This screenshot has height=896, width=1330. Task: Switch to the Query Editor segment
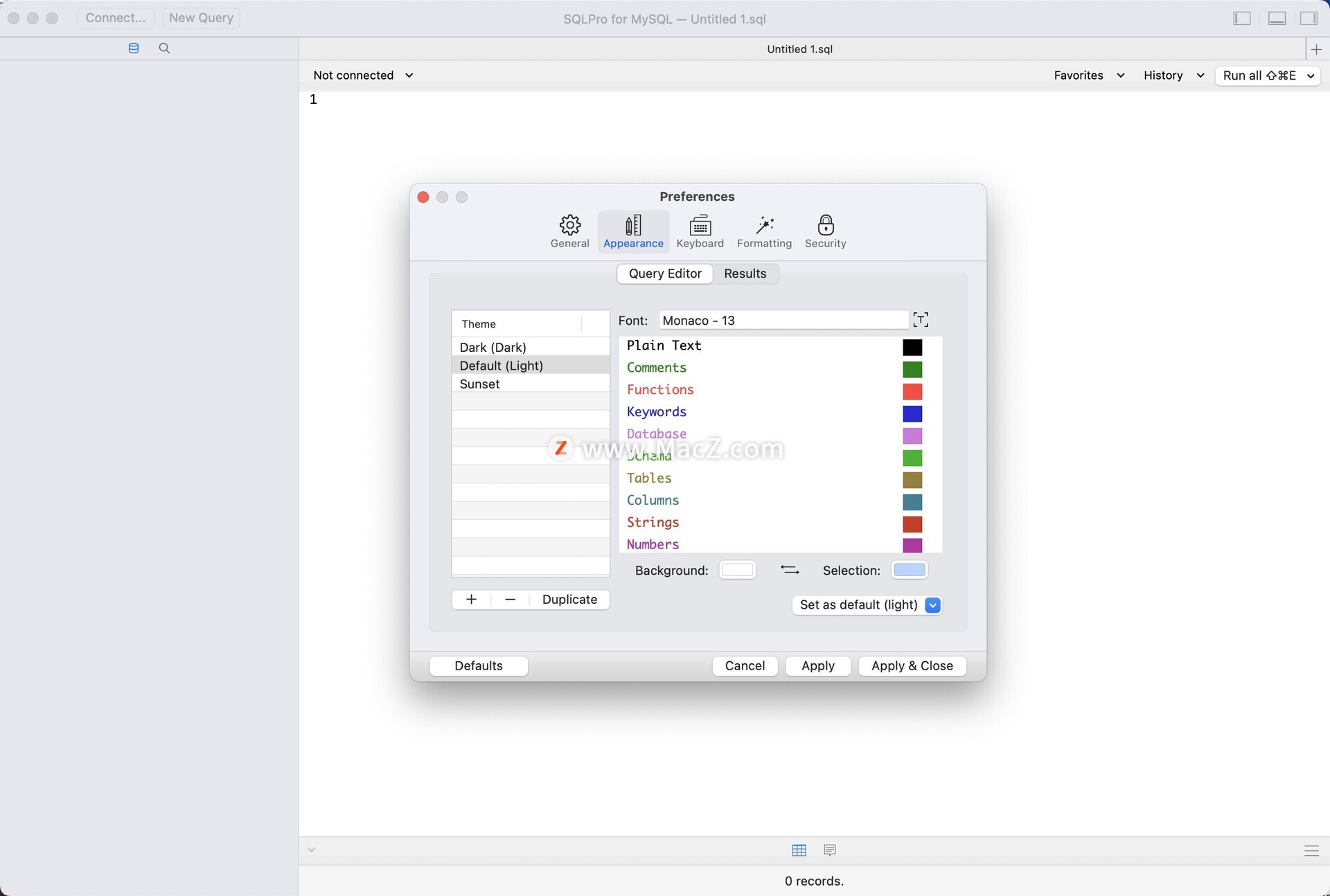(x=665, y=274)
